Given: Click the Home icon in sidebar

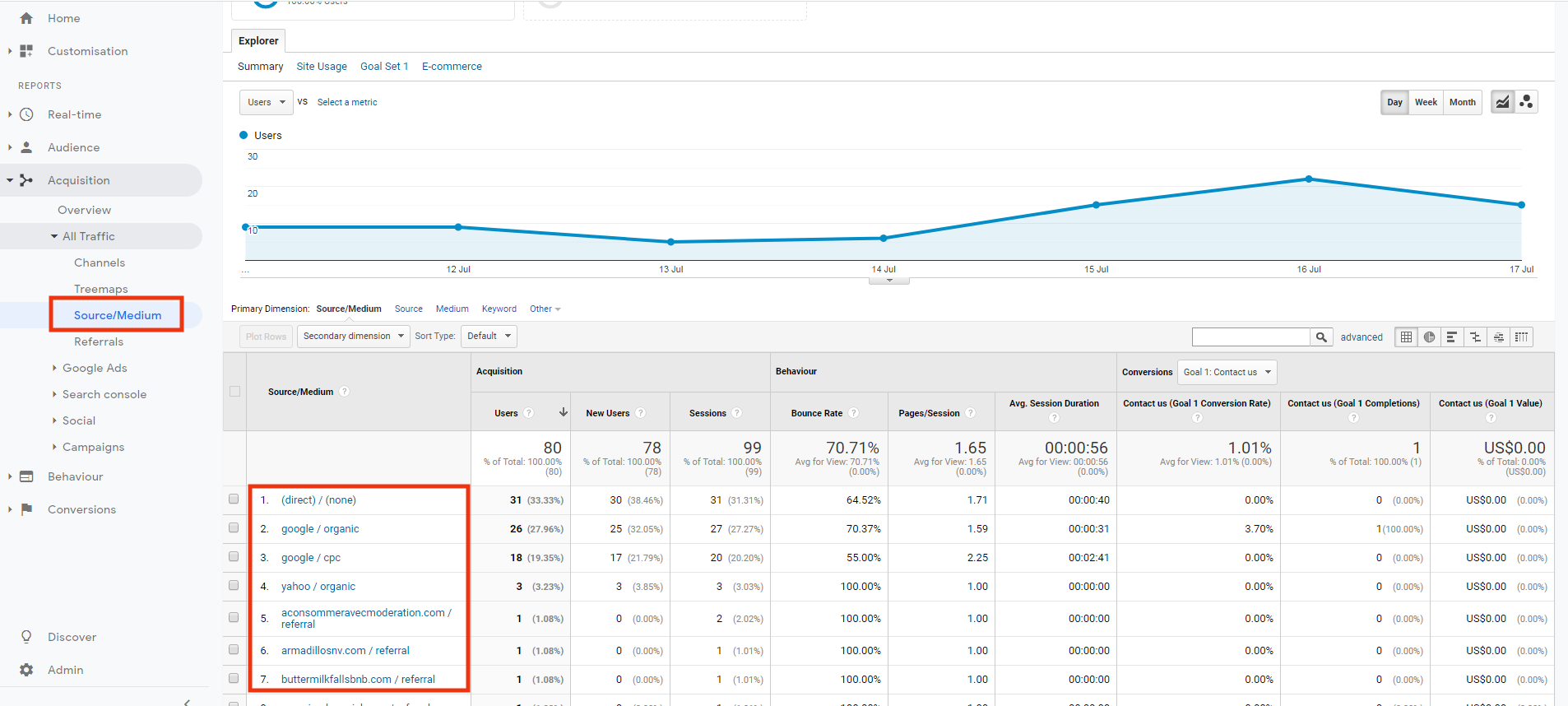Looking at the screenshot, I should click(x=26, y=18).
